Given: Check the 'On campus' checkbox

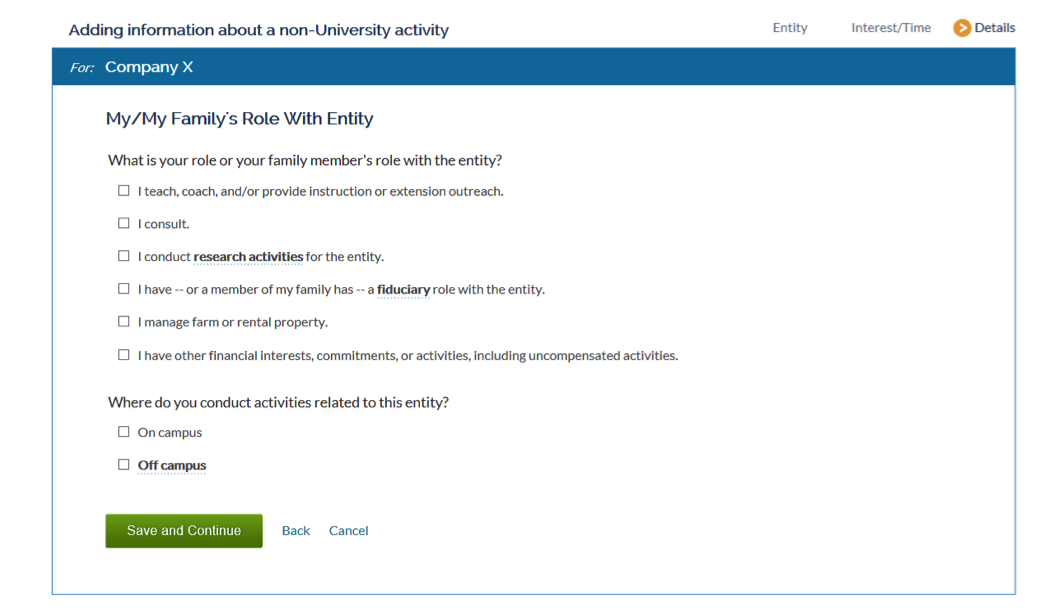Looking at the screenshot, I should 124,432.
